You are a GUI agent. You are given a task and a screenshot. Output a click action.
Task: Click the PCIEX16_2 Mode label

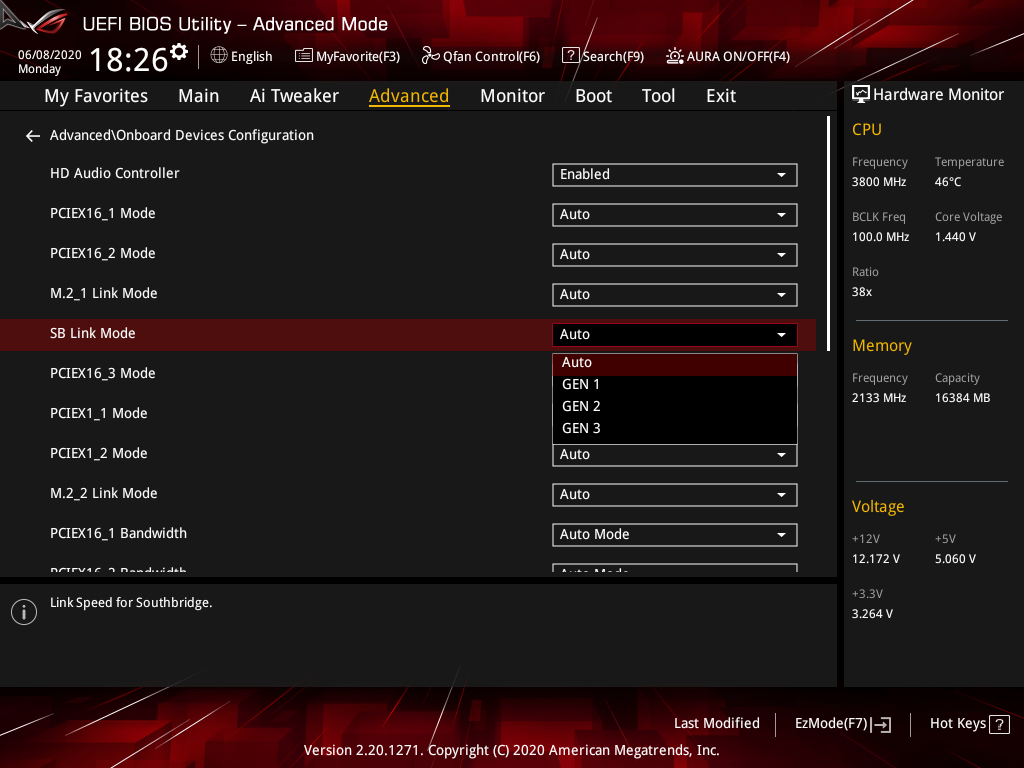[x=103, y=253]
